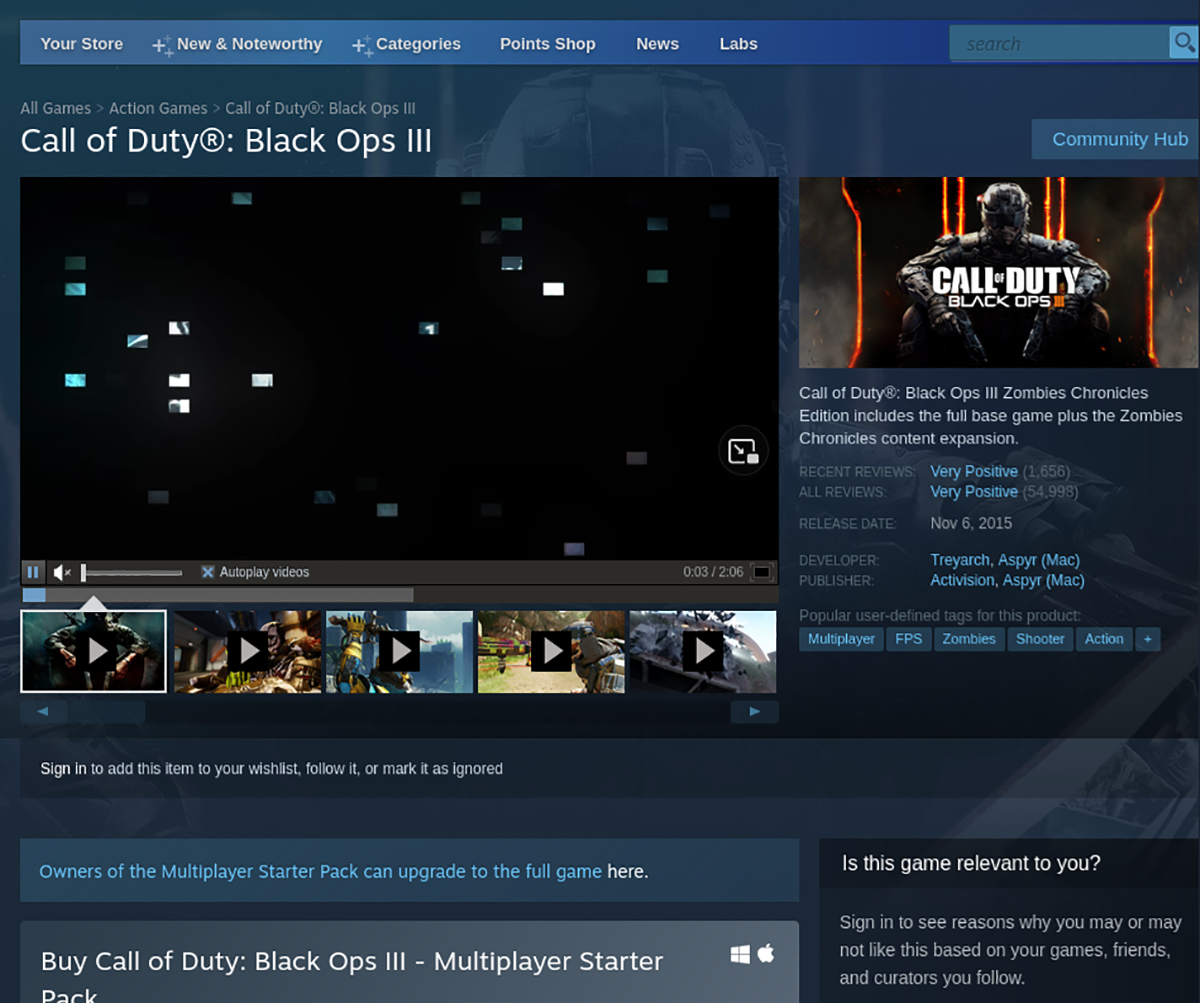1200x1003 pixels.
Task: Go to Action Games breadcrumb
Action: click(158, 108)
